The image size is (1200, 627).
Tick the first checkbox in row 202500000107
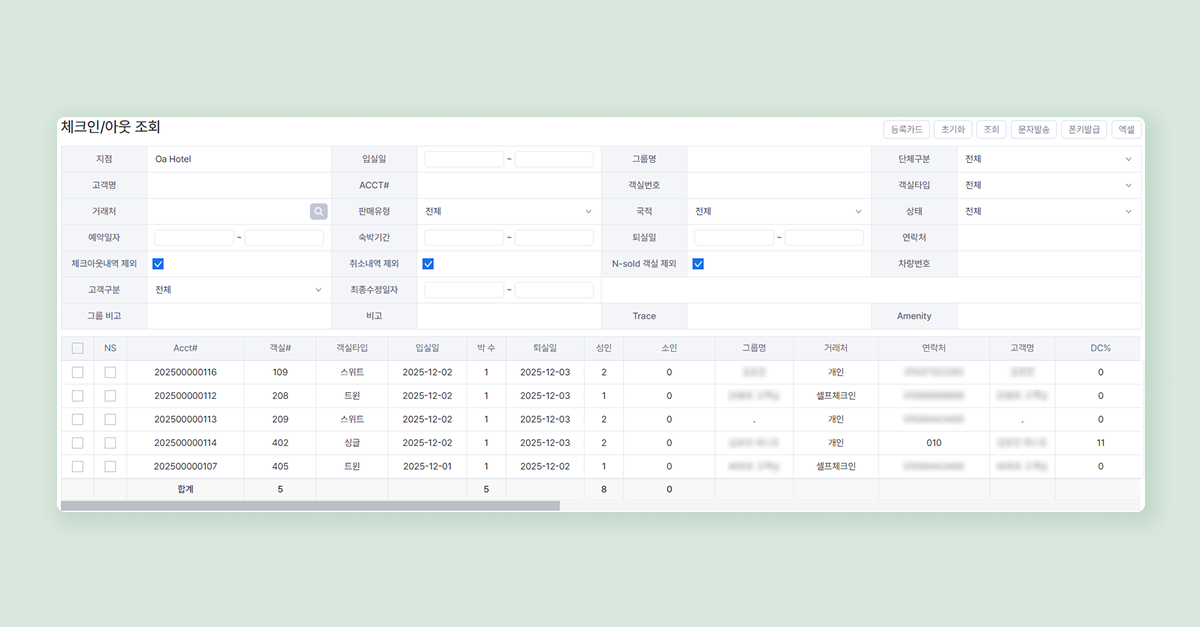click(x=77, y=466)
